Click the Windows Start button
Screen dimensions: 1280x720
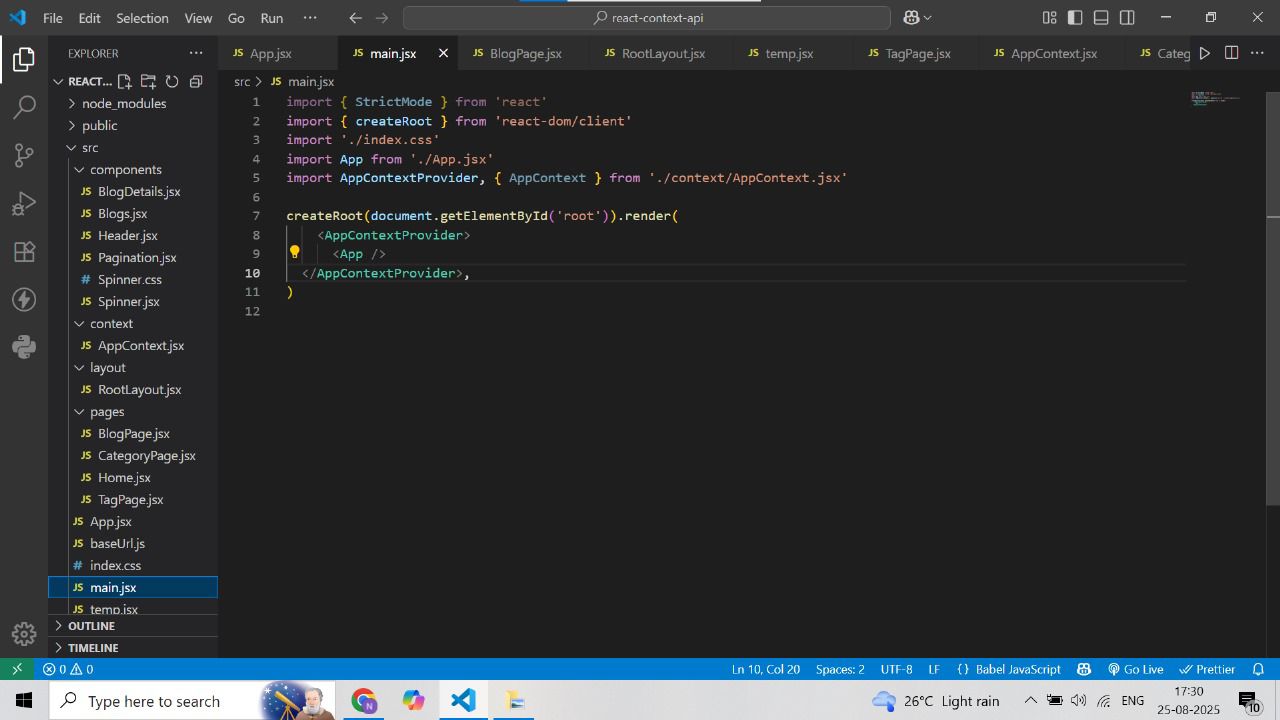click(x=24, y=700)
